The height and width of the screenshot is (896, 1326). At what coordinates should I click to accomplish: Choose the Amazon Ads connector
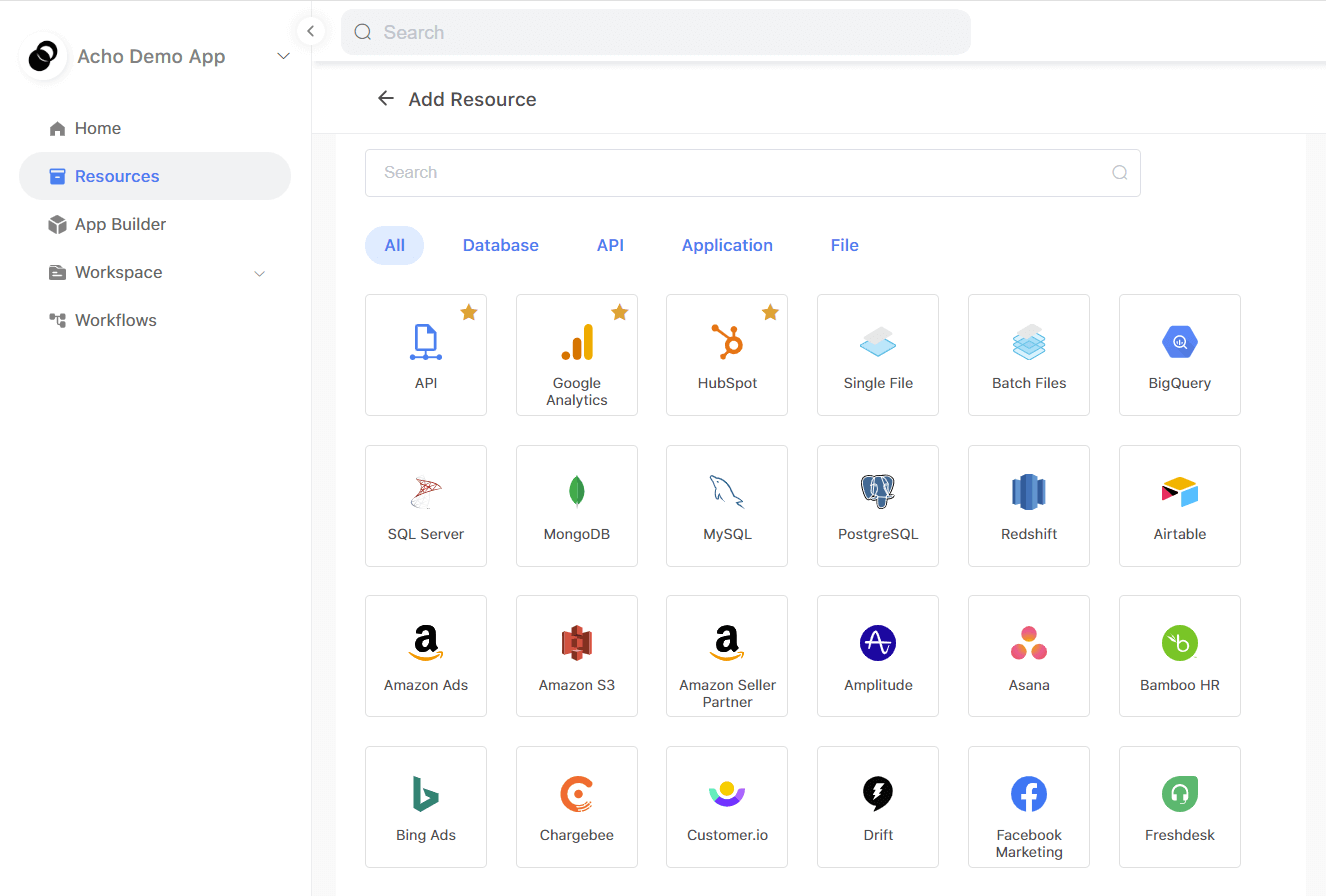(x=426, y=656)
